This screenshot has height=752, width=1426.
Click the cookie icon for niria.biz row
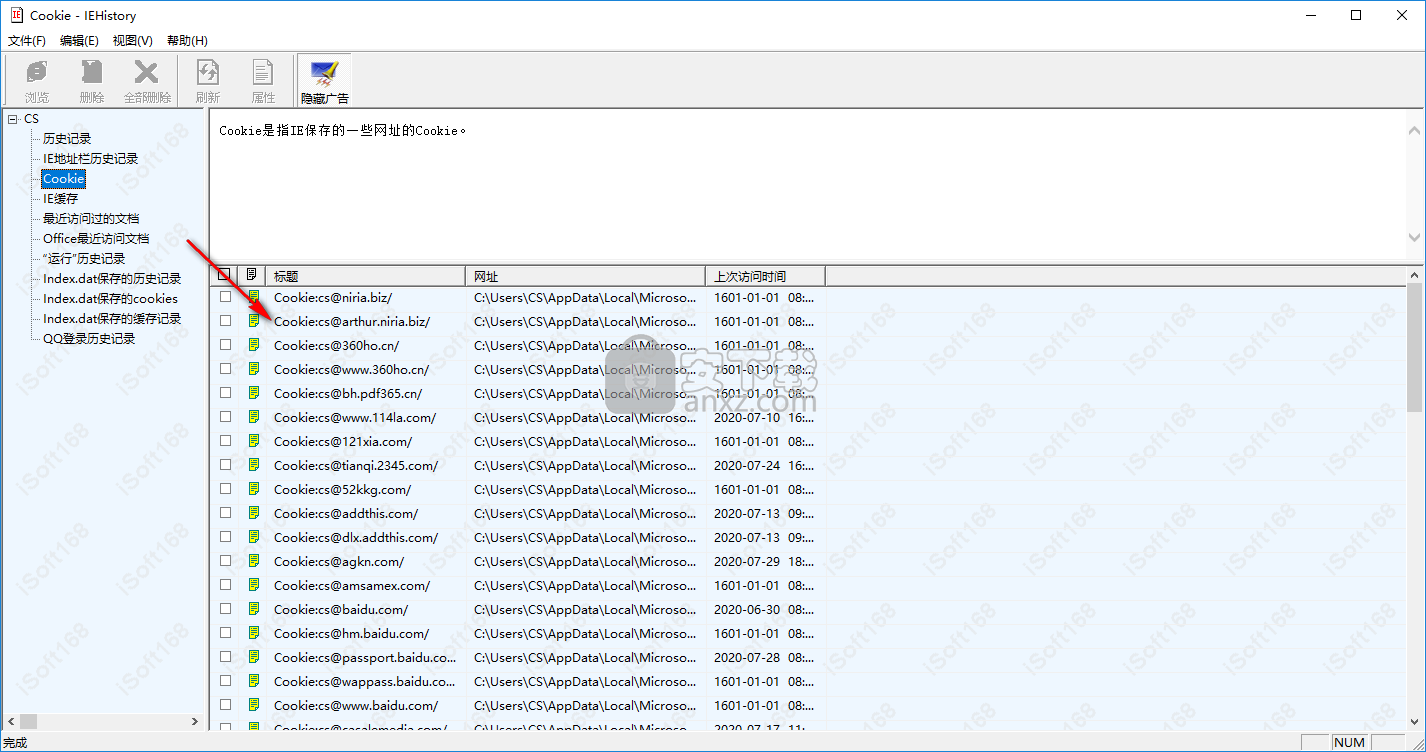(254, 297)
